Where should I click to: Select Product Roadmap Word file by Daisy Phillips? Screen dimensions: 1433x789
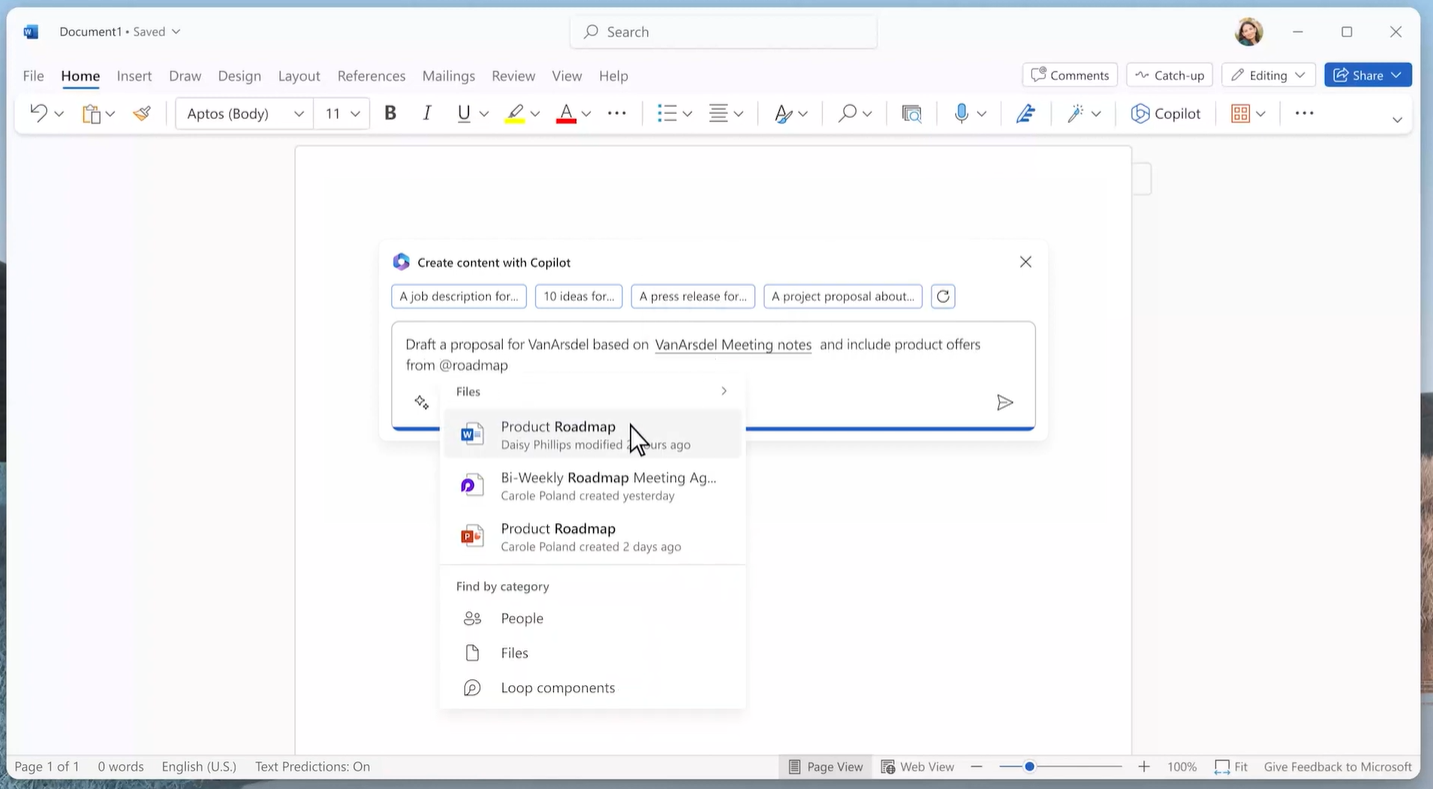pyautogui.click(x=593, y=435)
